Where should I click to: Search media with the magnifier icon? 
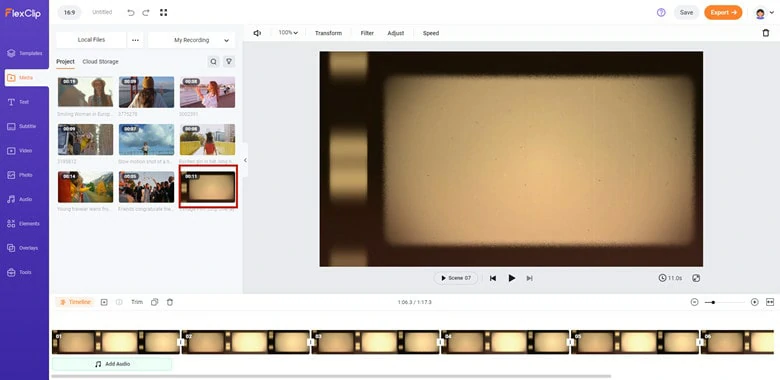point(213,62)
